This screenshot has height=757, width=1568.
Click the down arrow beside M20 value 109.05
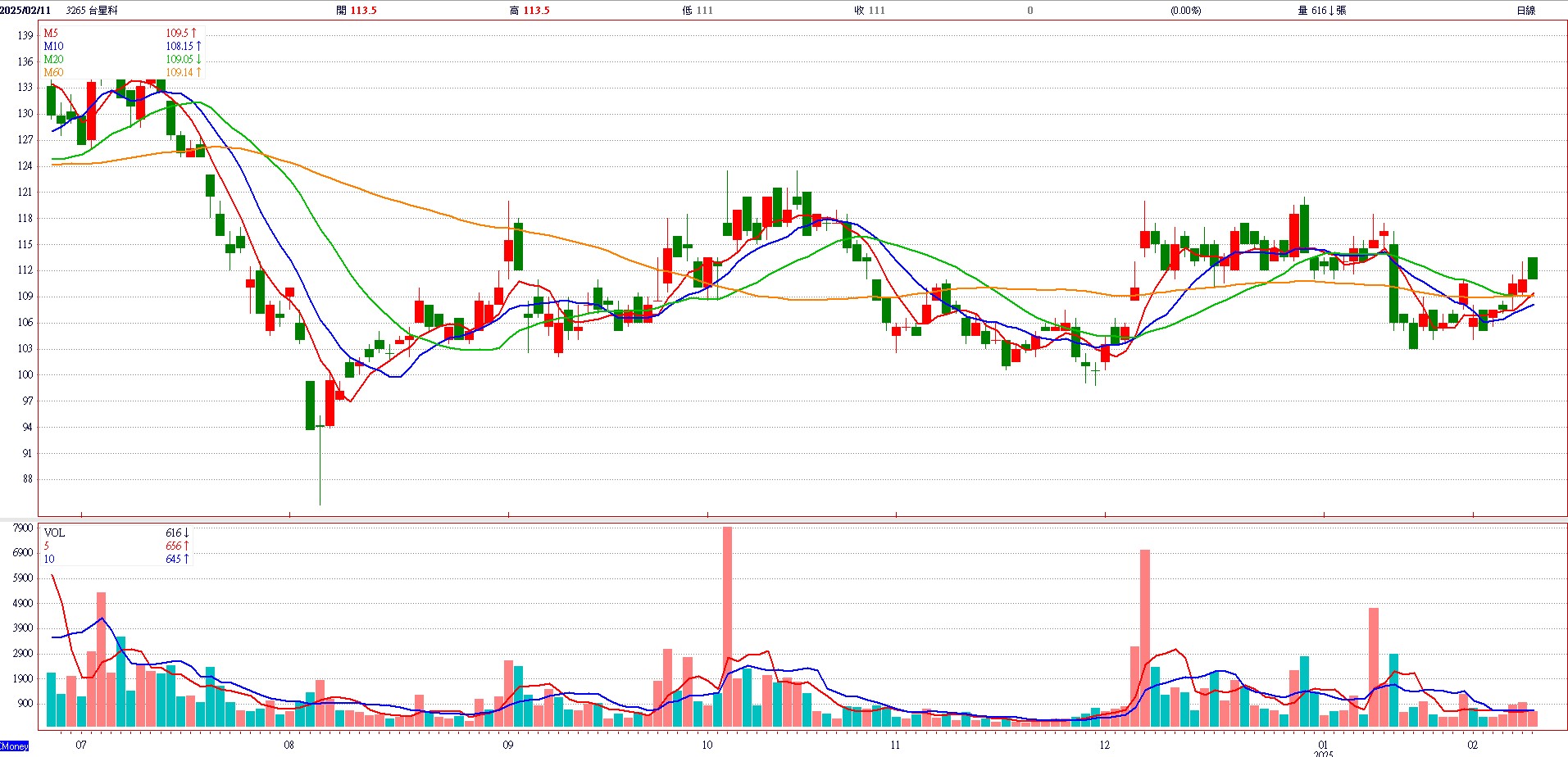tap(198, 59)
